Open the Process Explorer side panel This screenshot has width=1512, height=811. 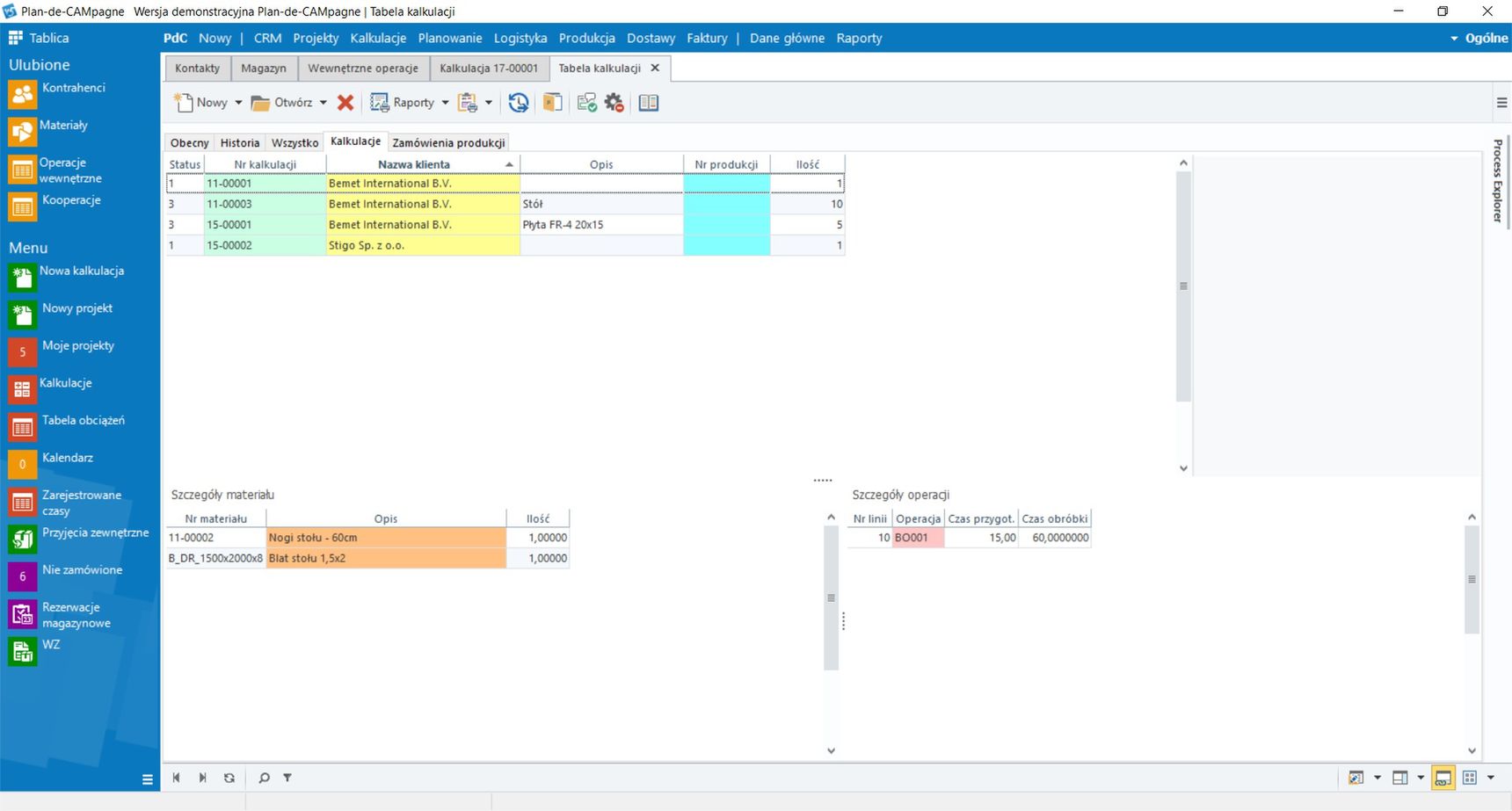point(1498,180)
